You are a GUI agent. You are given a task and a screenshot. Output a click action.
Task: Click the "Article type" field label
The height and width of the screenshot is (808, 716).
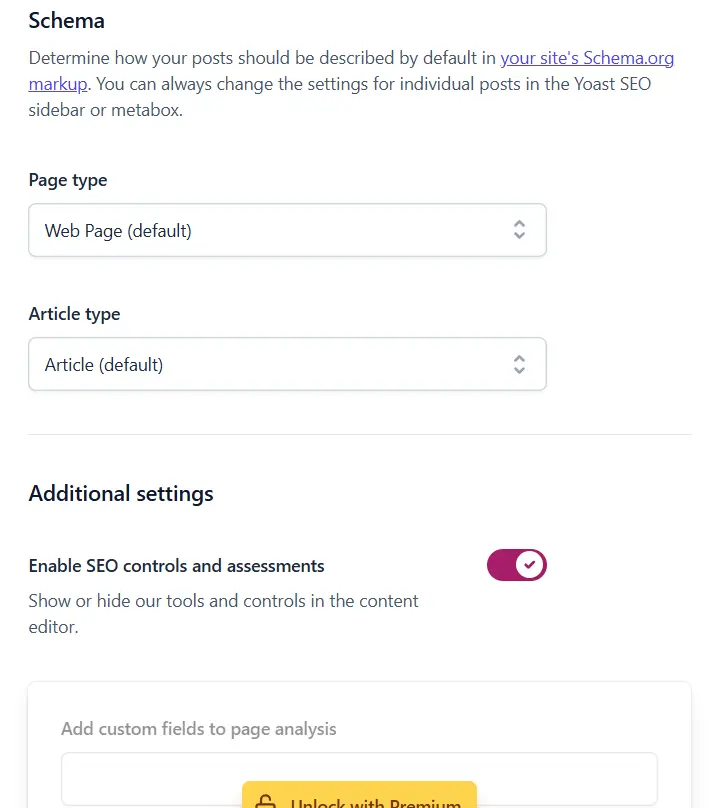[74, 314]
